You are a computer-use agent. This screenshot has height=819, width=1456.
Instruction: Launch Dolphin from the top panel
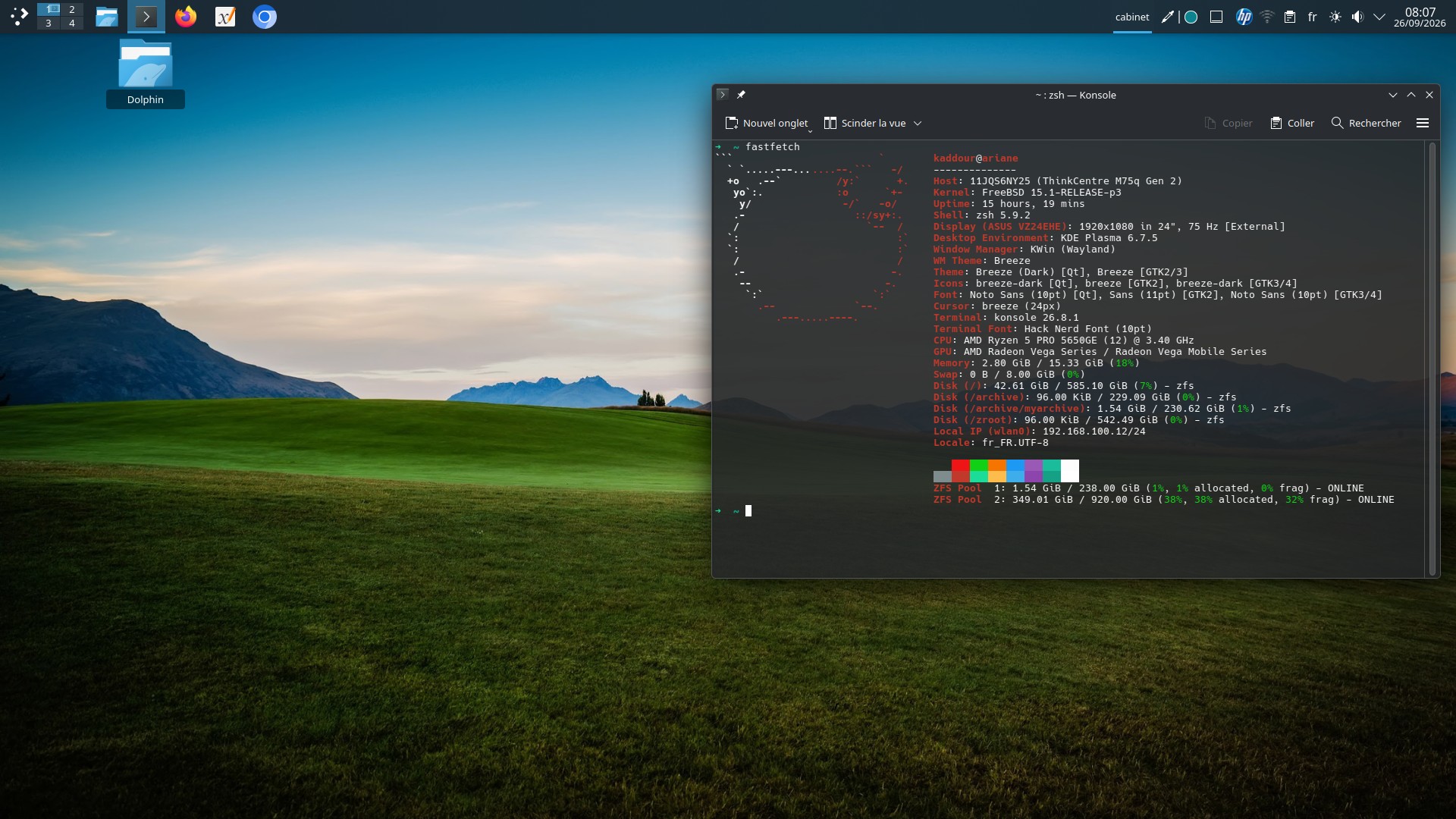point(107,17)
